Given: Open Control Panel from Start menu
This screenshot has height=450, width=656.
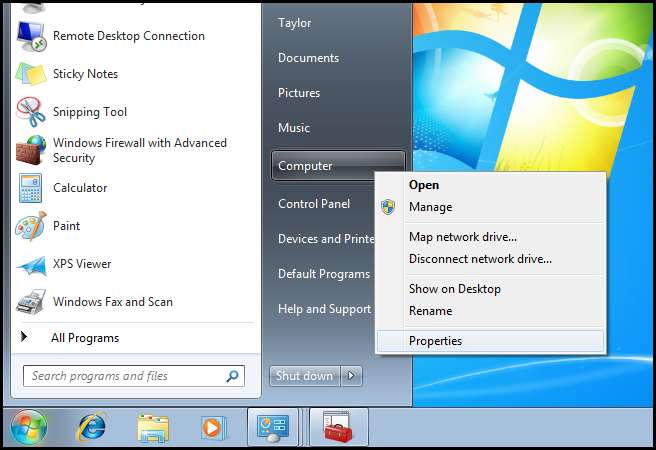Looking at the screenshot, I should pyautogui.click(x=314, y=204).
